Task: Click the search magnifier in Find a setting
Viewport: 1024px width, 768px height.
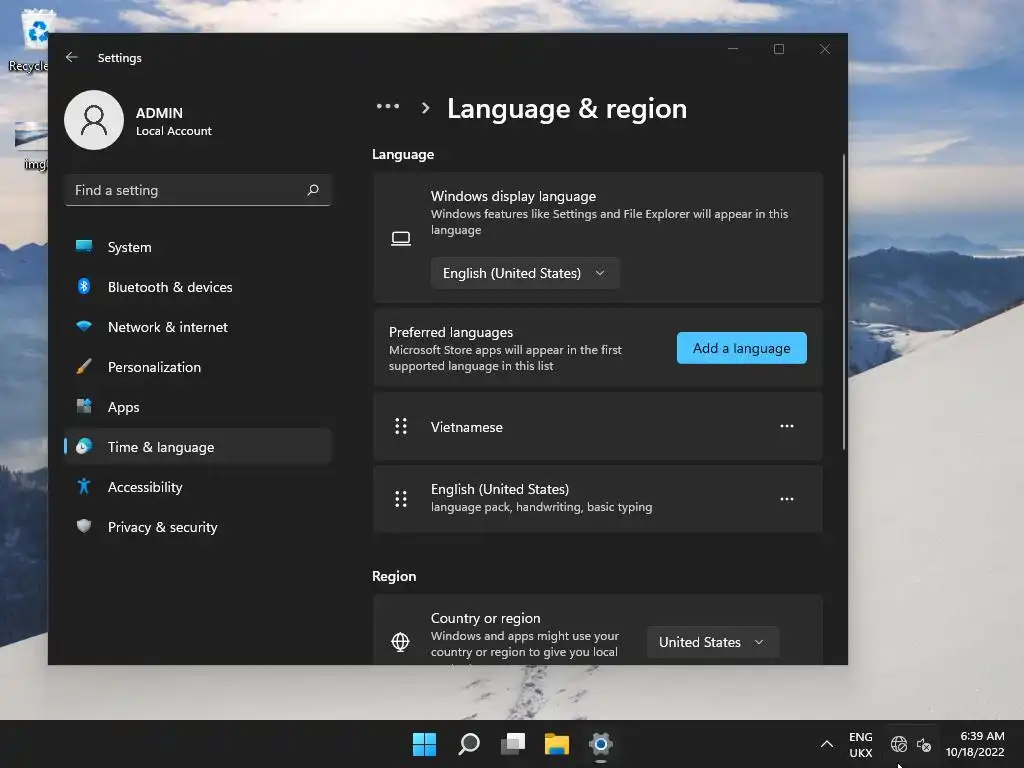Action: click(x=313, y=190)
